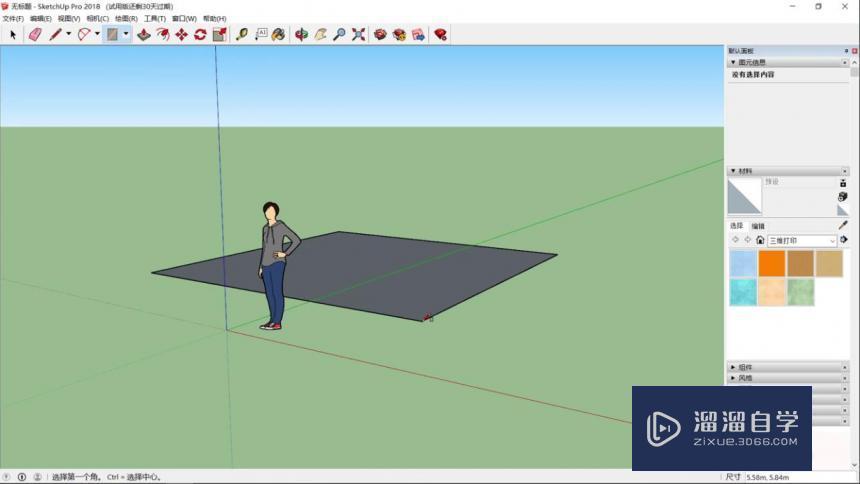The height and width of the screenshot is (484, 860).
Task: Click the materials forward arrow
Action: pyautogui.click(x=748, y=240)
